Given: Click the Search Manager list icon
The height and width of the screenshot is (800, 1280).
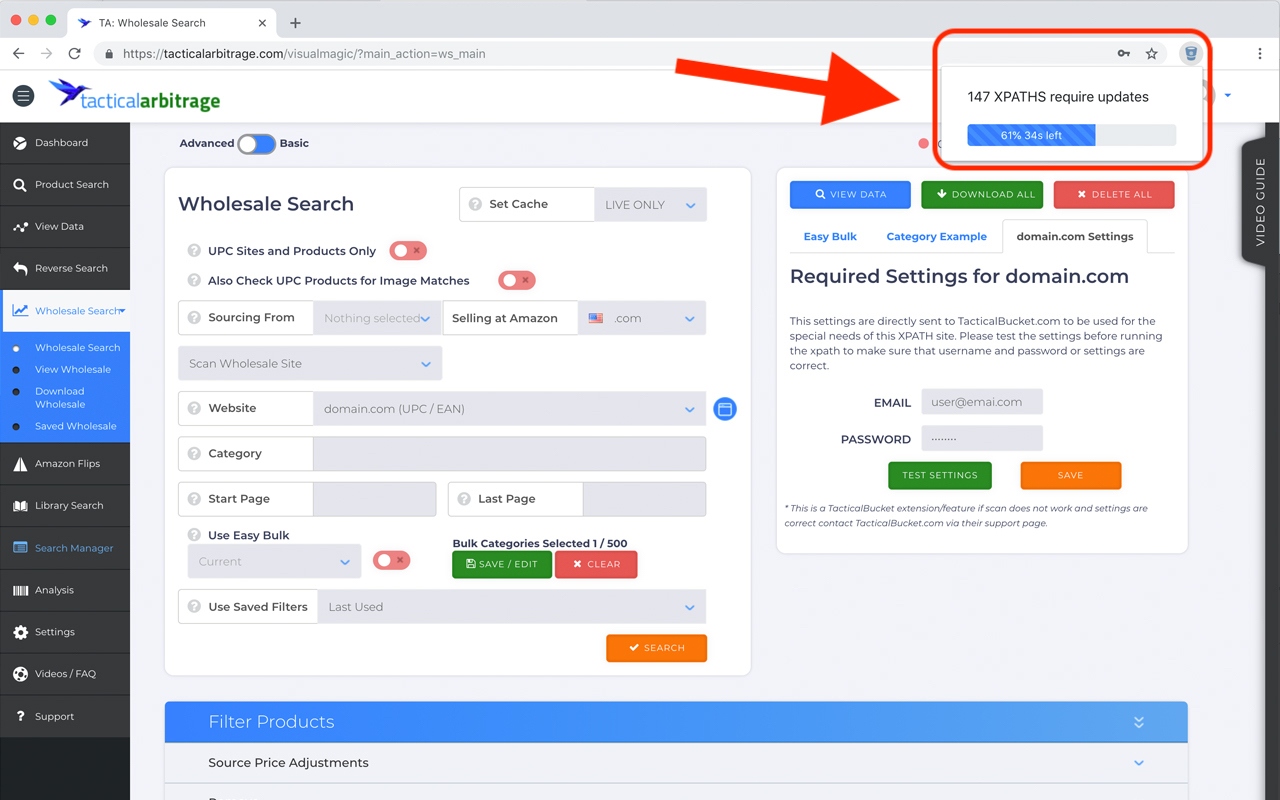Looking at the screenshot, I should pos(20,548).
